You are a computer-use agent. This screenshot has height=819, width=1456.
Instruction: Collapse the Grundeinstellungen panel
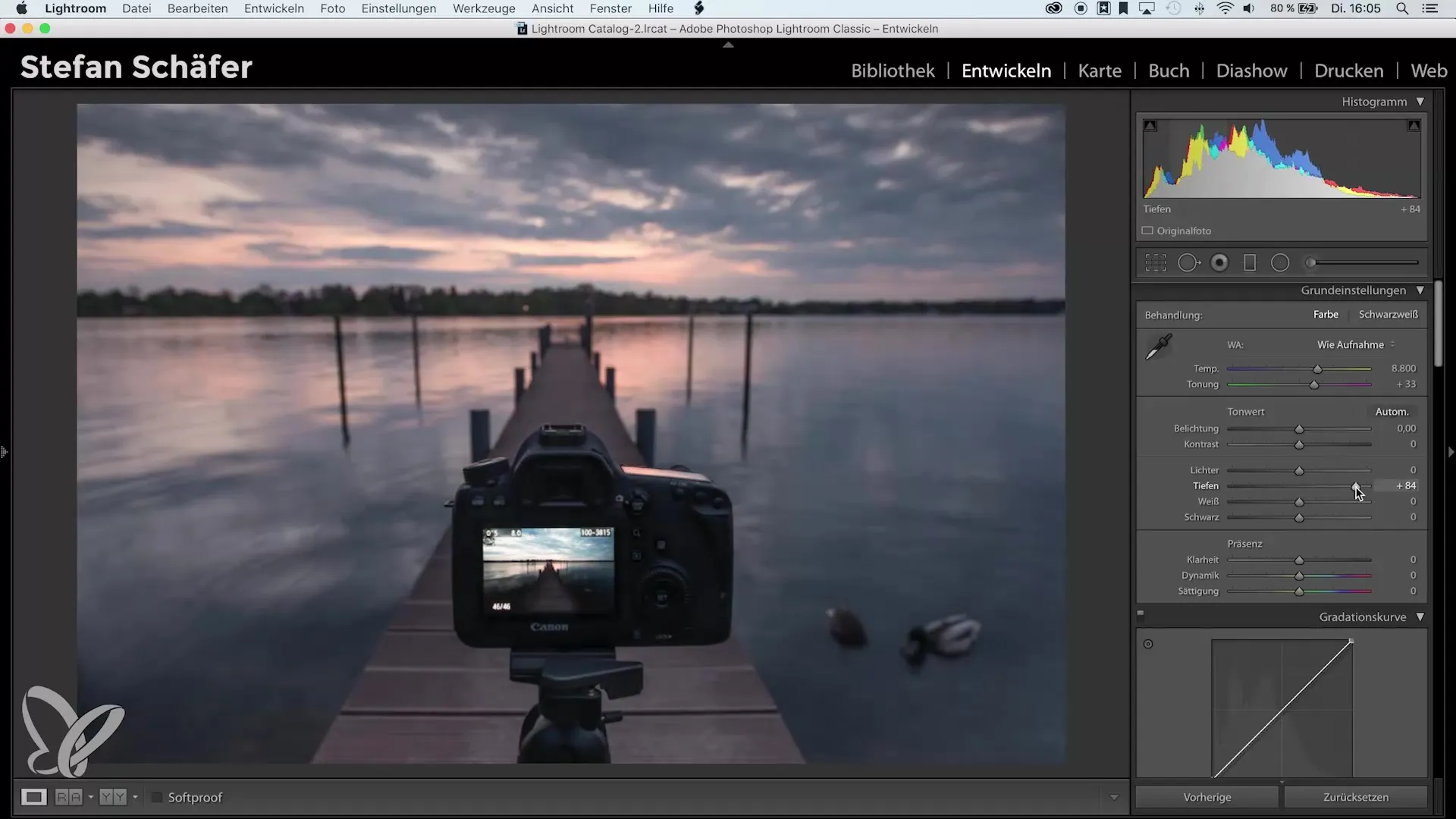pos(1420,290)
